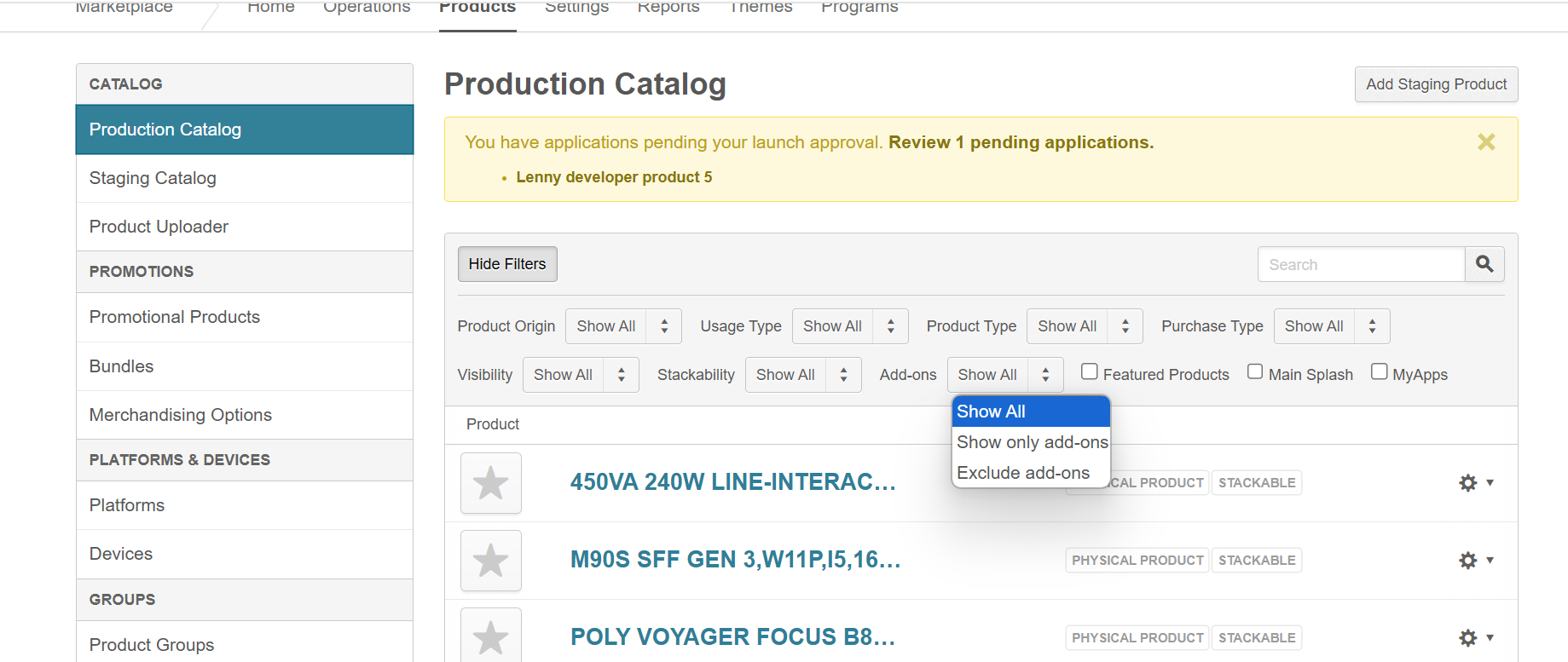1568x662 pixels.
Task: Open Lenny developer product 5 link
Action: click(614, 177)
